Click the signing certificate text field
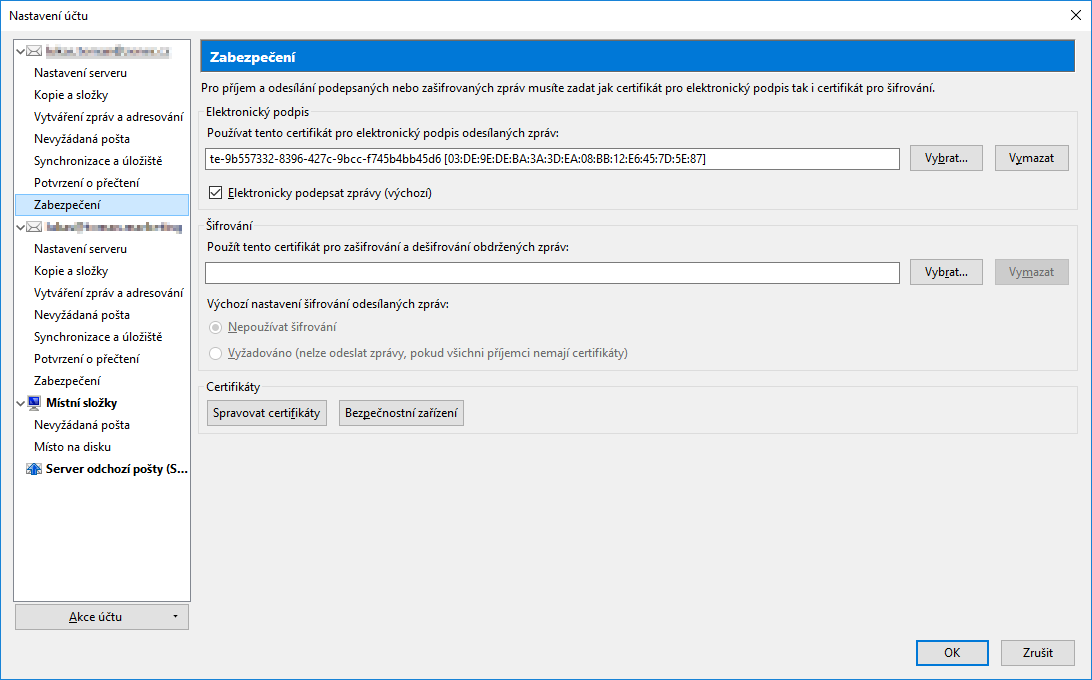Viewport: 1092px width, 680px height. point(552,159)
